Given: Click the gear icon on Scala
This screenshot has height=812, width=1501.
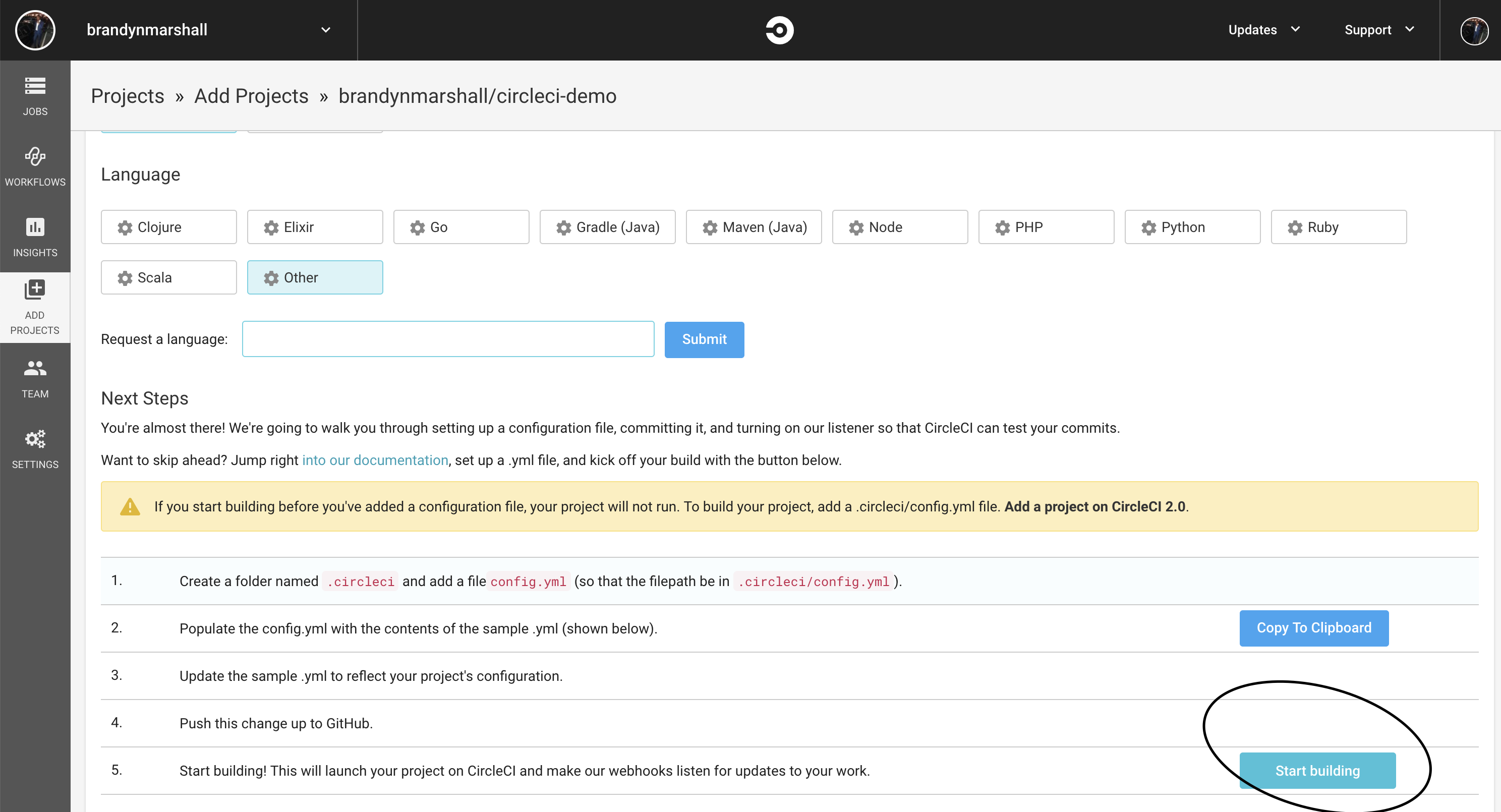Looking at the screenshot, I should (x=125, y=278).
